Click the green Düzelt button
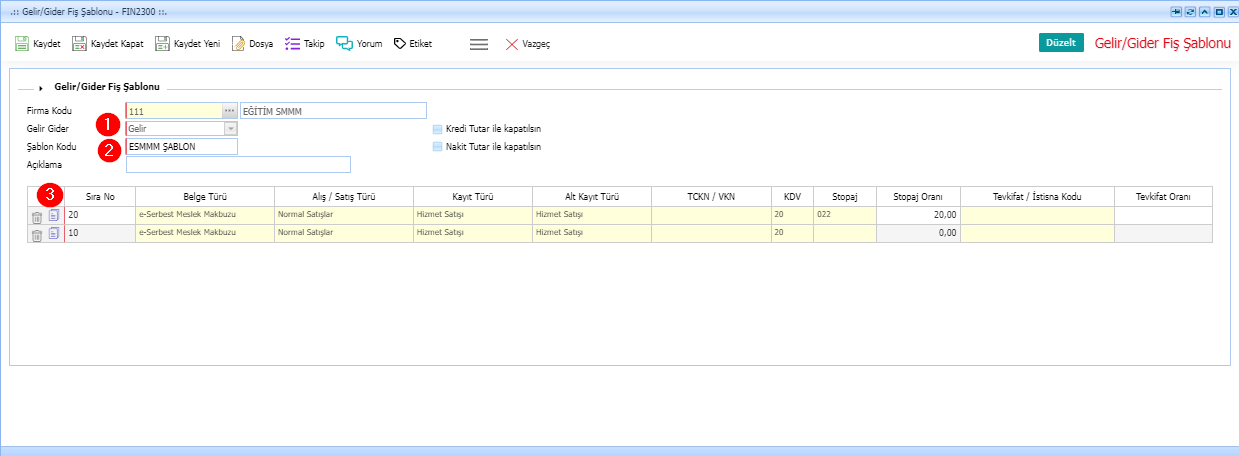Image resolution: width=1239 pixels, height=456 pixels. pos(1061,43)
